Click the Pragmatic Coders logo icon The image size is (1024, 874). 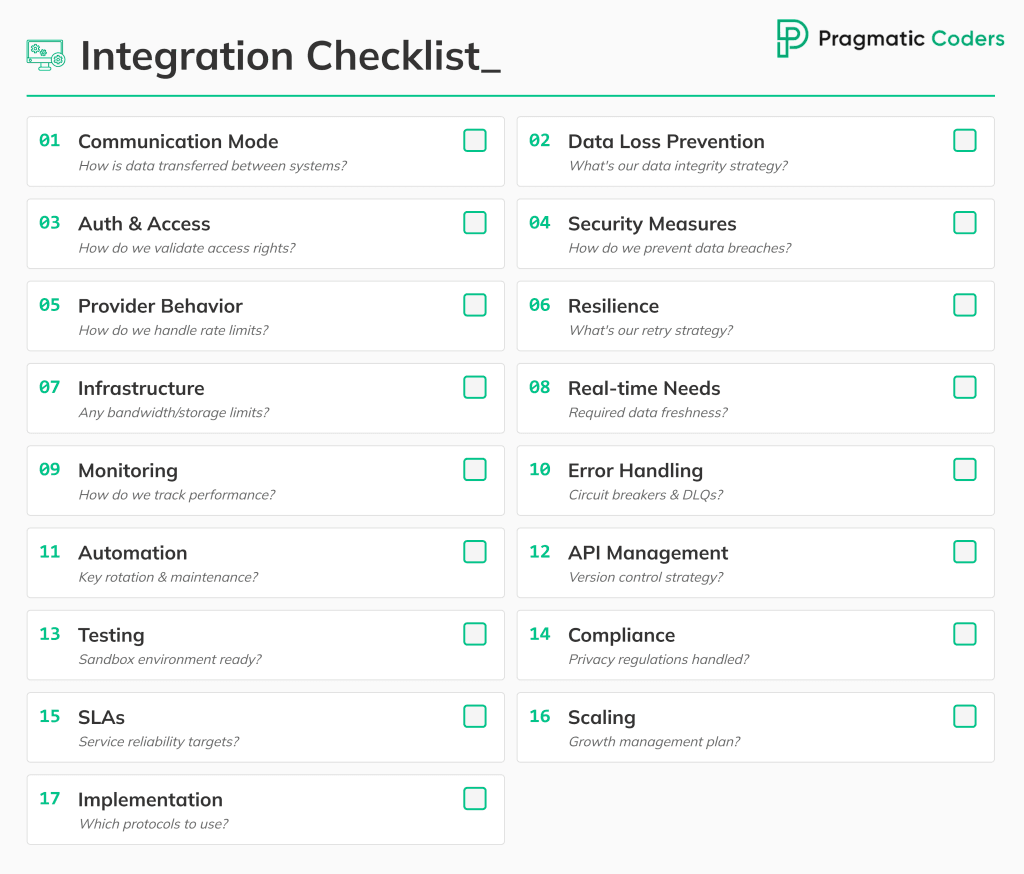coord(792,39)
